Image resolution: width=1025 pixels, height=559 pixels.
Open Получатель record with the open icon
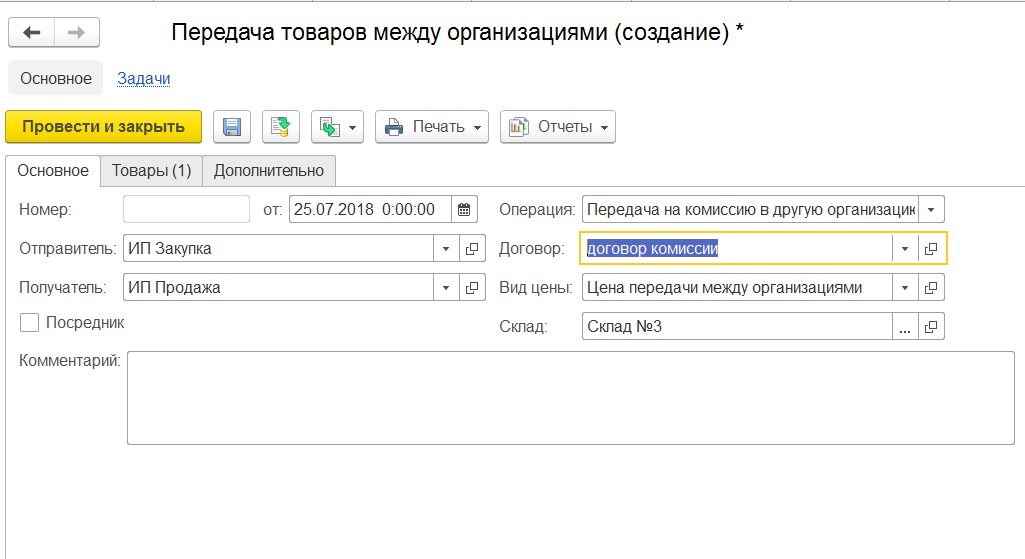471,288
